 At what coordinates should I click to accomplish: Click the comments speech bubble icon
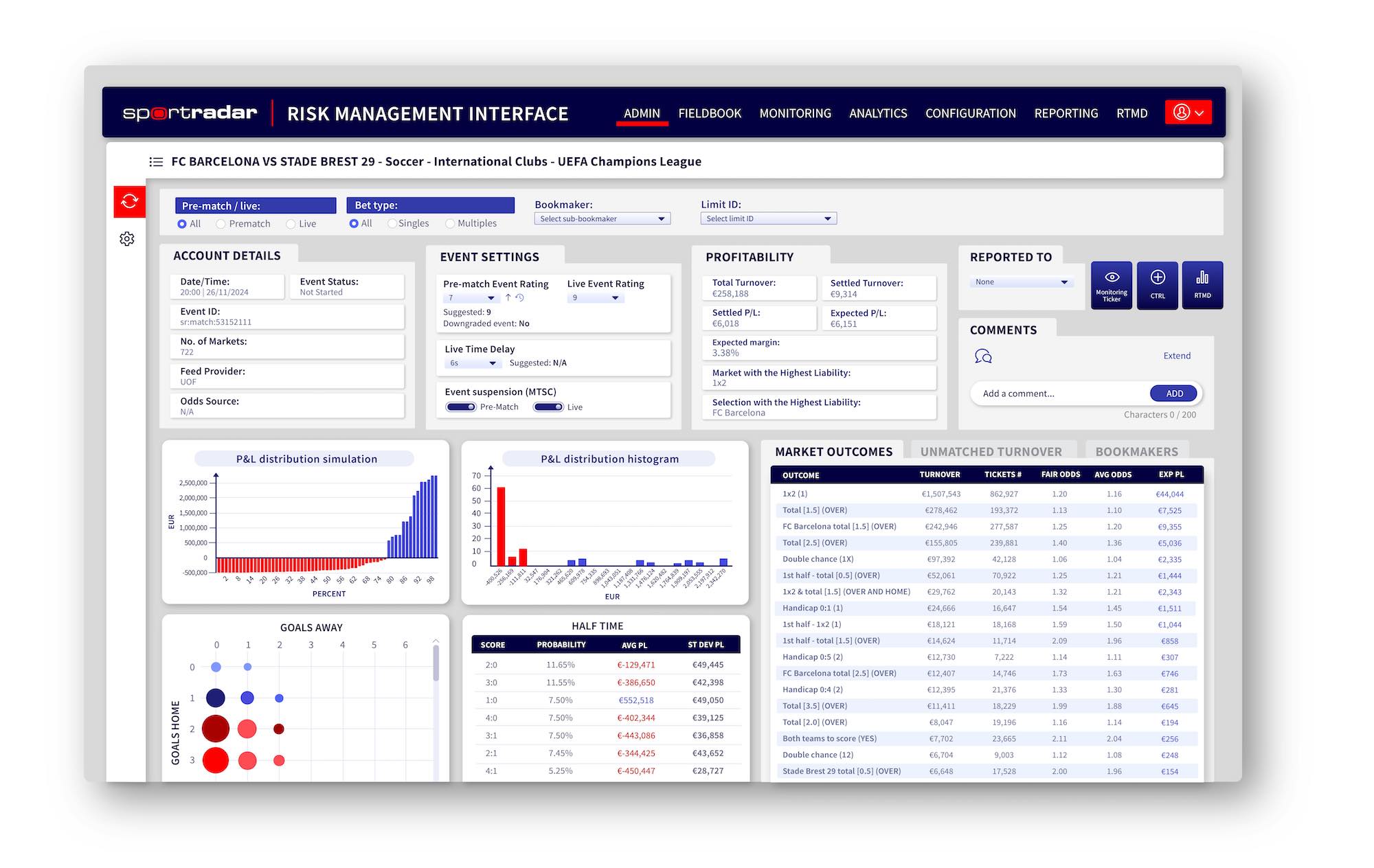coord(983,356)
